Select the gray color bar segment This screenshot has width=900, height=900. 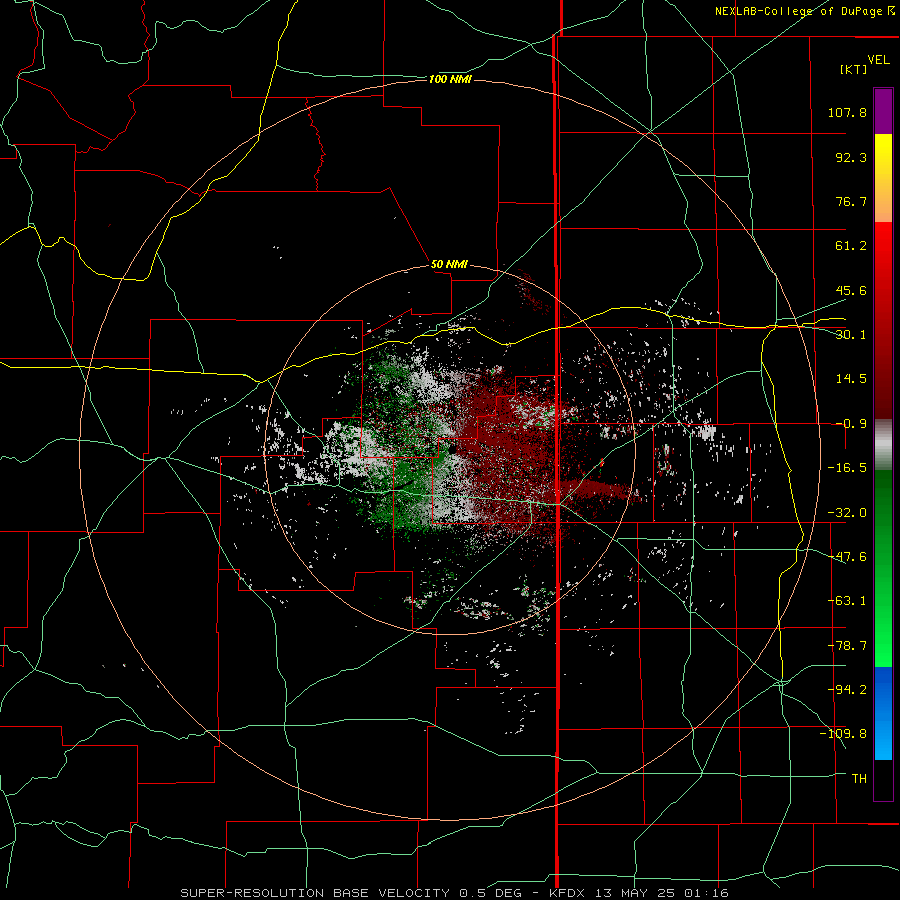[x=883, y=444]
